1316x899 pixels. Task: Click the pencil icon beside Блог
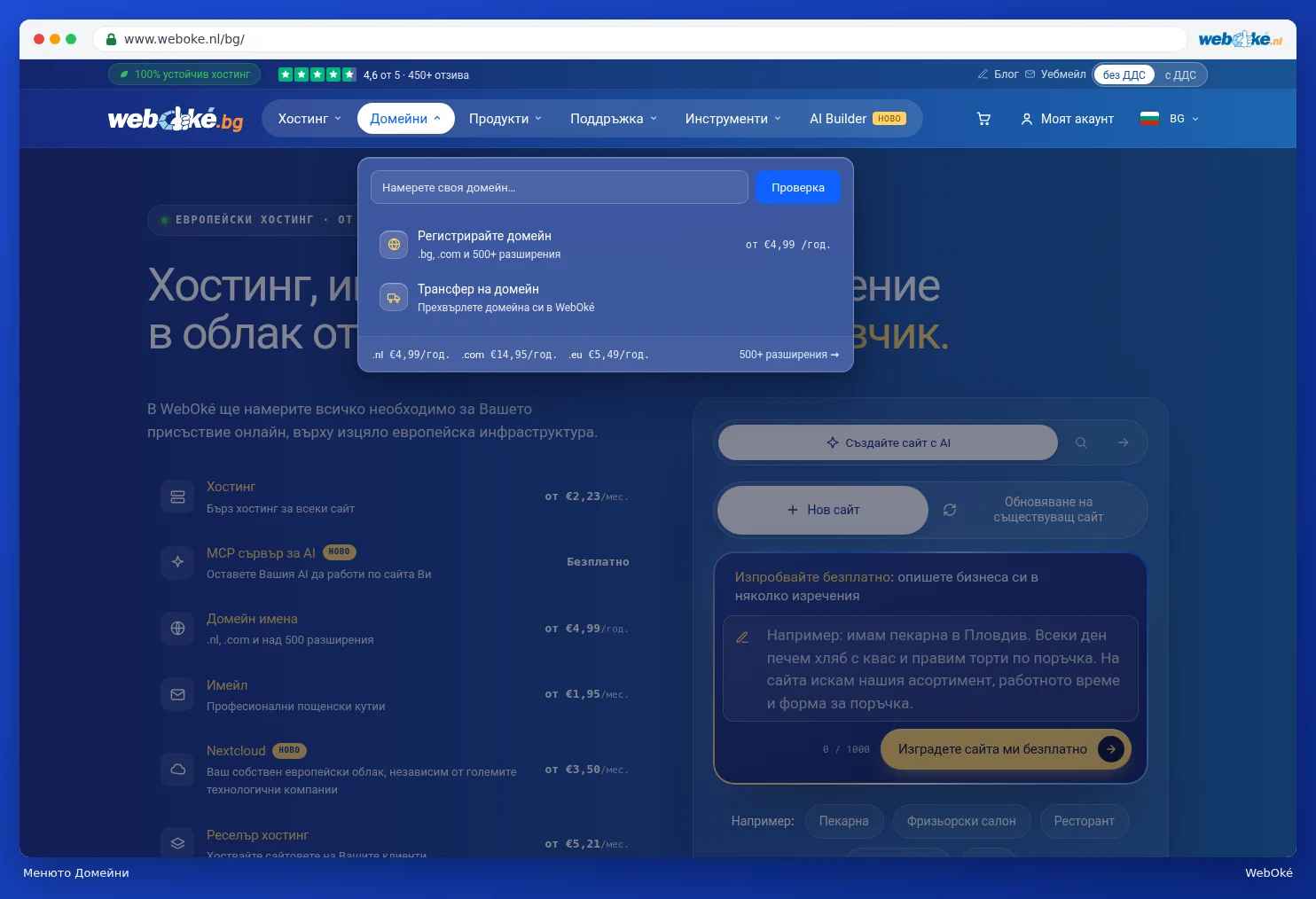click(x=983, y=74)
